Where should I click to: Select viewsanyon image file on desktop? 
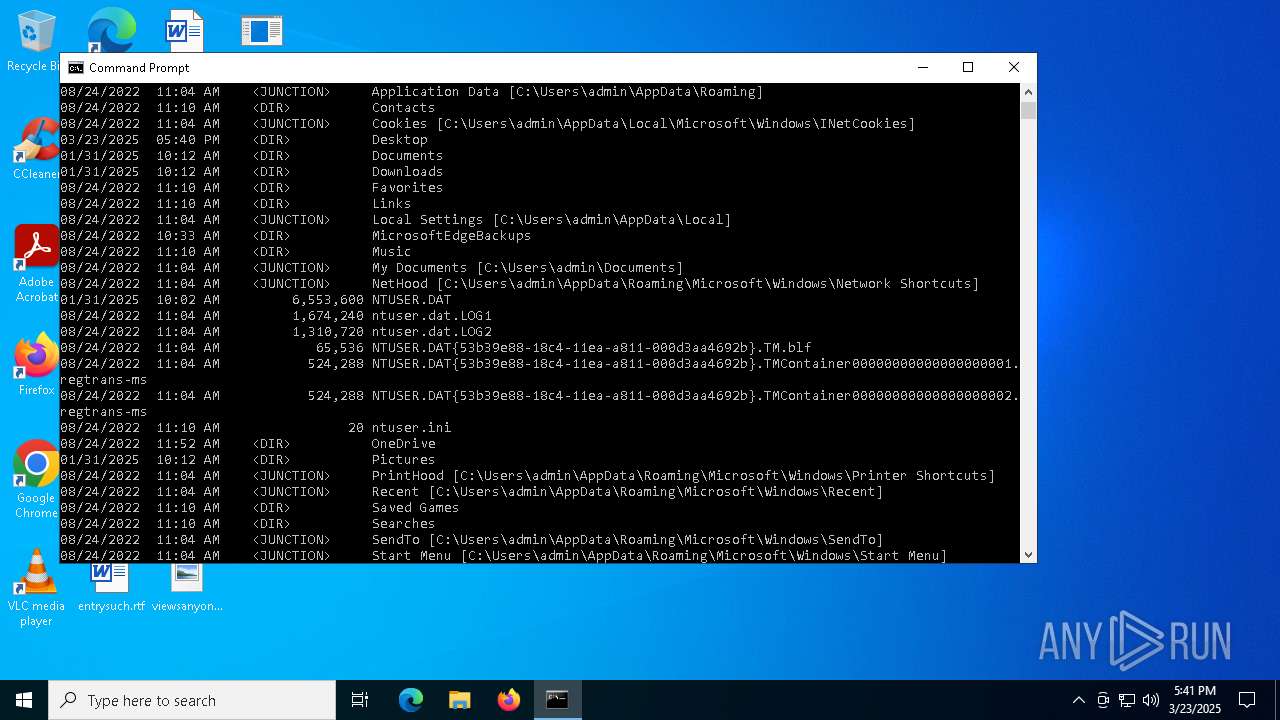point(187,588)
